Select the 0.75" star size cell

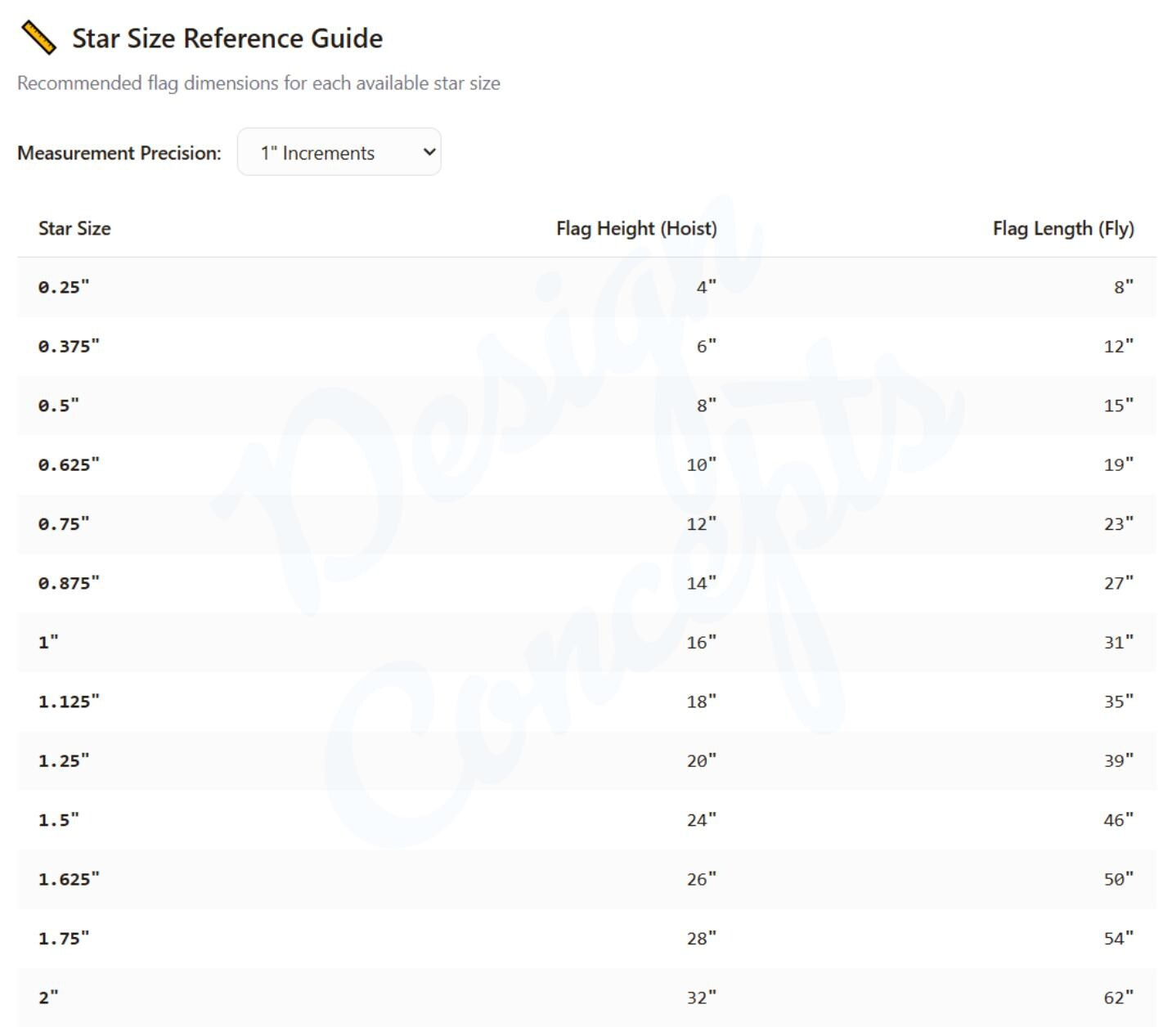(x=64, y=524)
